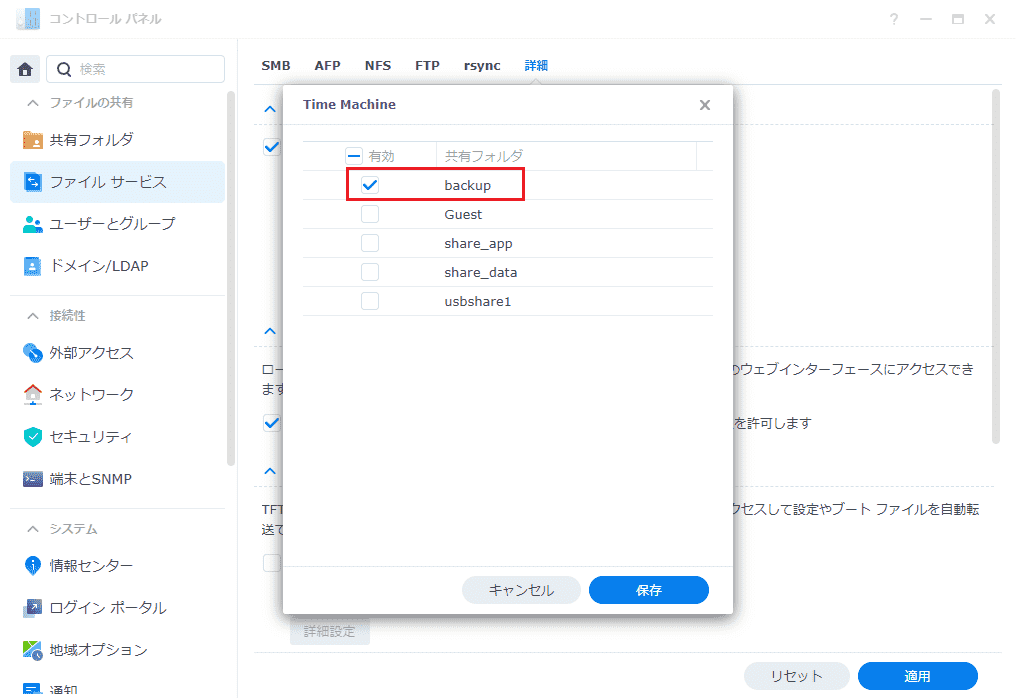Screen dimensions: 1016x698
Task: Select the backup folder name
Action: coord(467,185)
